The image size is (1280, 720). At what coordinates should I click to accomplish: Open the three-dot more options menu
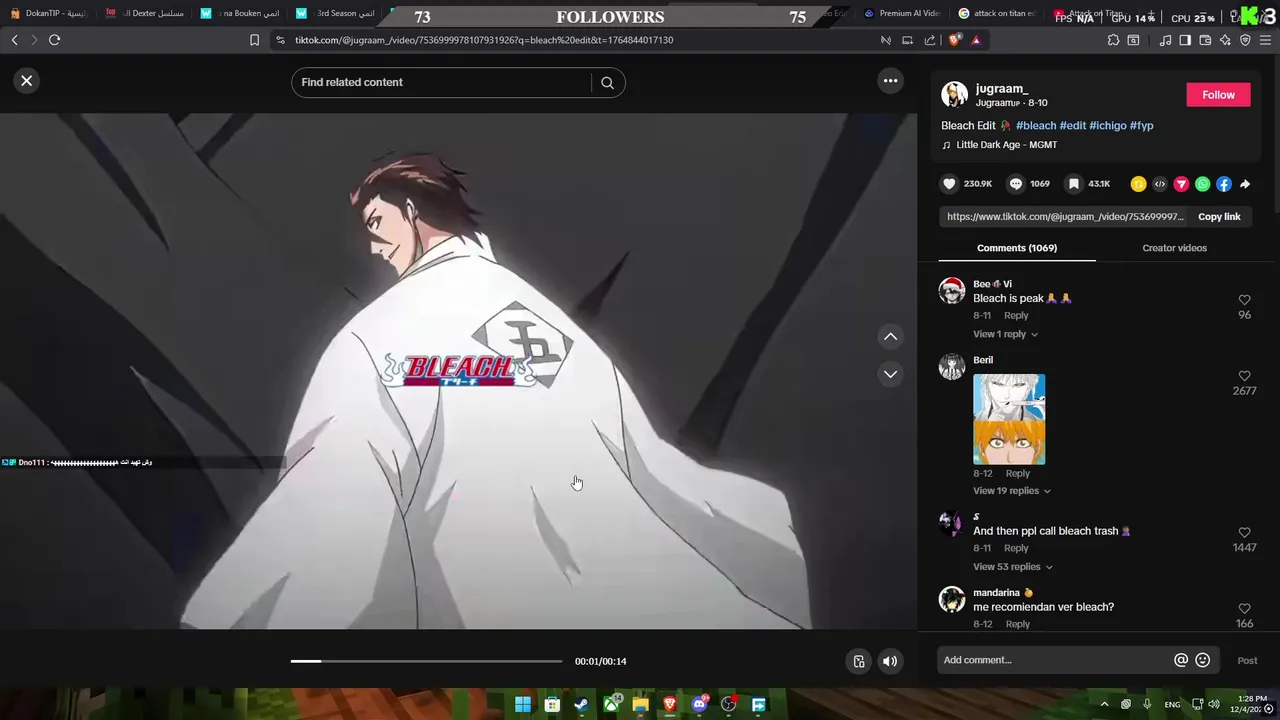[x=890, y=81]
